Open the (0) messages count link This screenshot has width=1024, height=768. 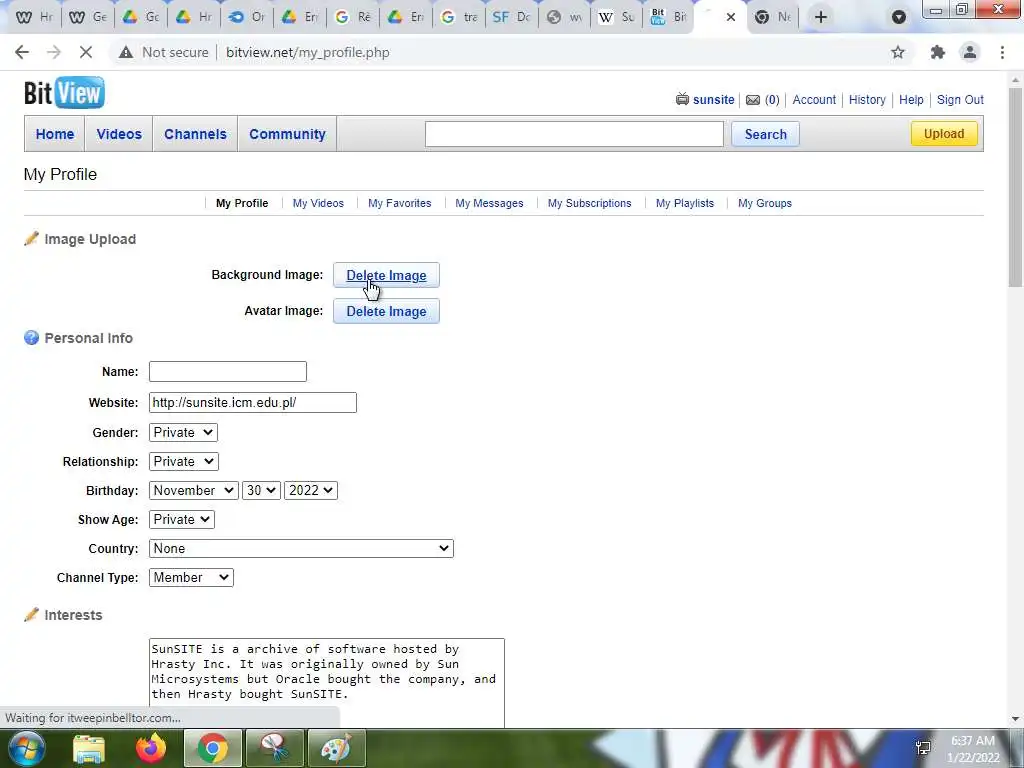click(772, 100)
